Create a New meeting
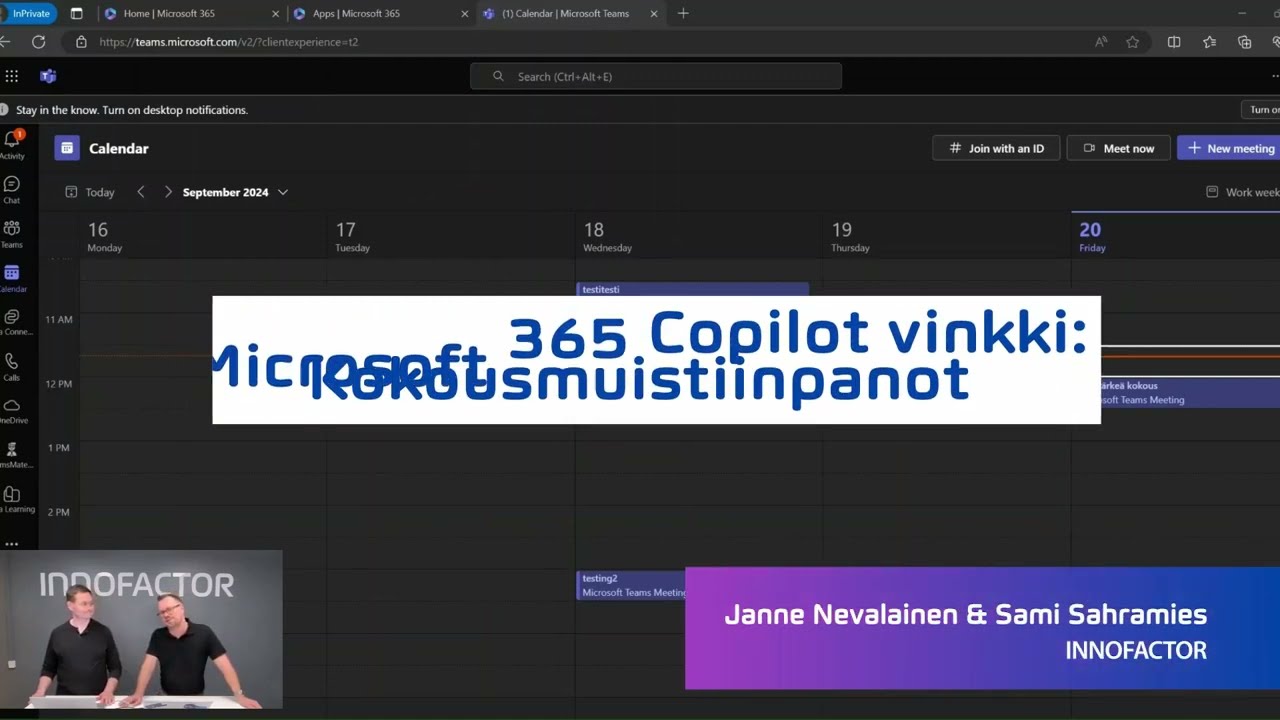 point(1229,148)
